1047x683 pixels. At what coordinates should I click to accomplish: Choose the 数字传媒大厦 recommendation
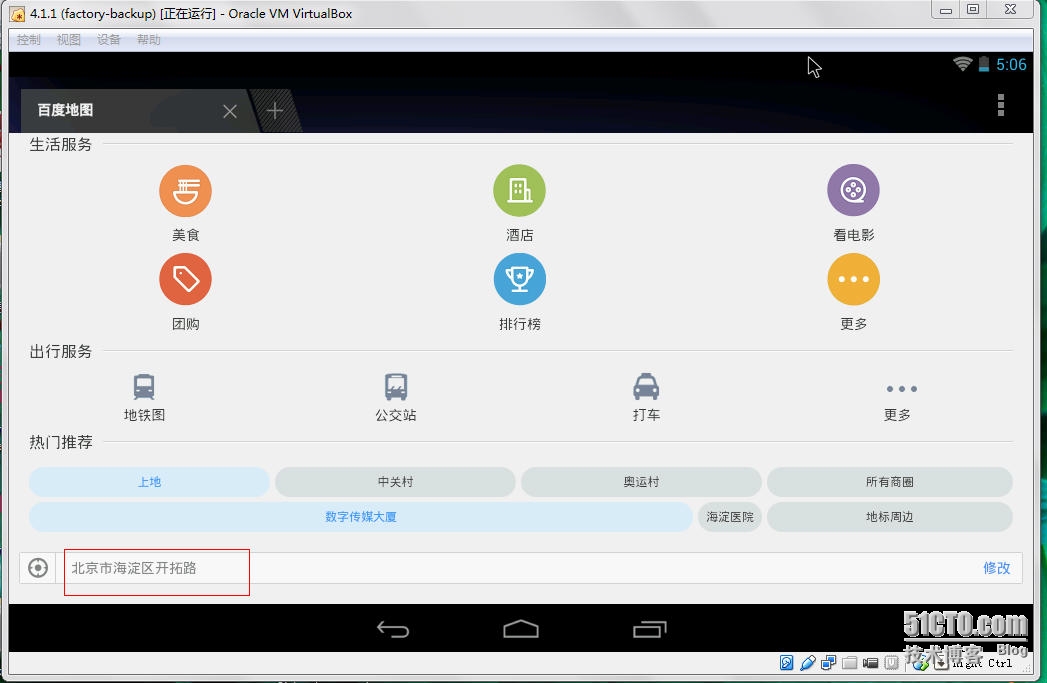pyautogui.click(x=361, y=517)
